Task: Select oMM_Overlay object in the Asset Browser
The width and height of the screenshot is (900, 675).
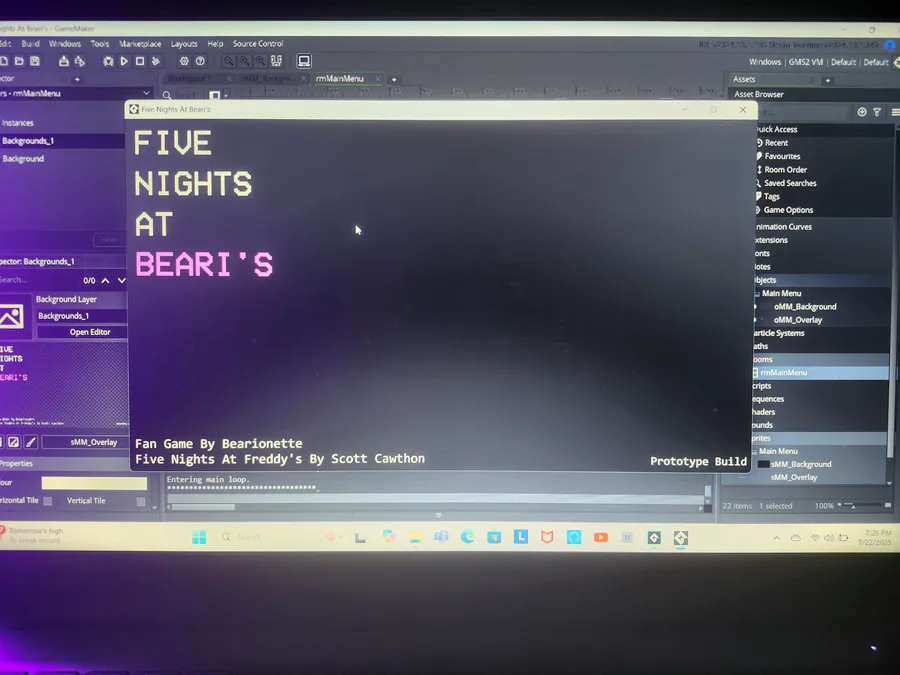Action: pyautogui.click(x=798, y=320)
